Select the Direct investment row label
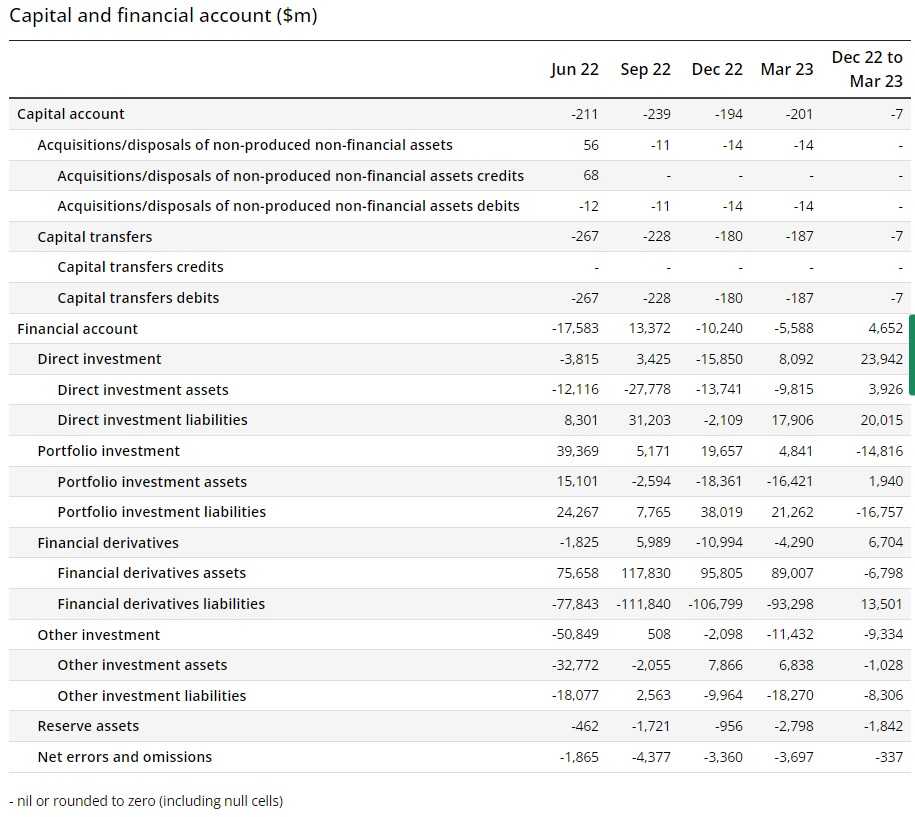The height and width of the screenshot is (817, 915). pos(99,359)
